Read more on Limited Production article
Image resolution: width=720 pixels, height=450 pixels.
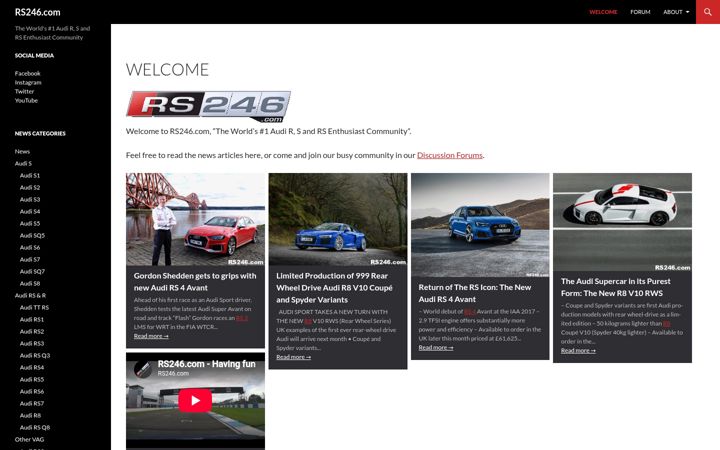coord(293,357)
